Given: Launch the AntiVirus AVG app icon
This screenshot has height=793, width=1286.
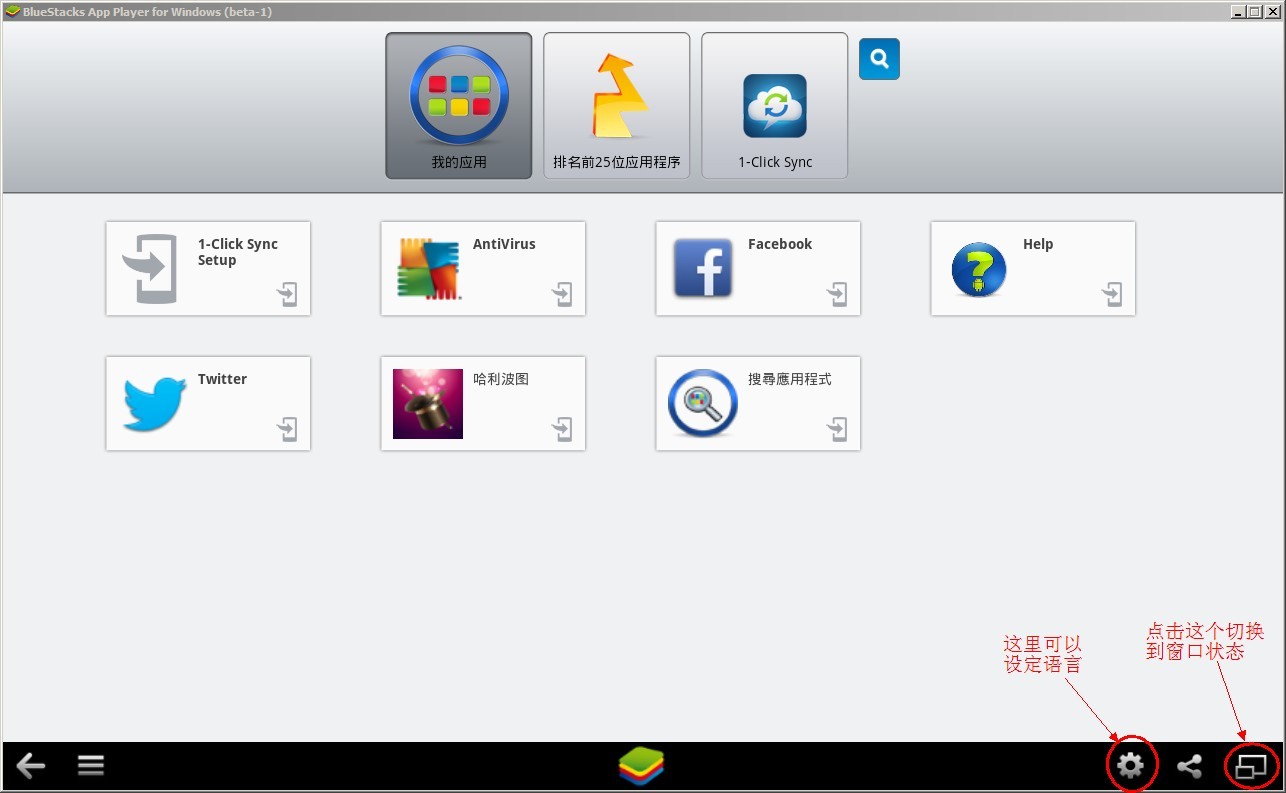Looking at the screenshot, I should [429, 269].
